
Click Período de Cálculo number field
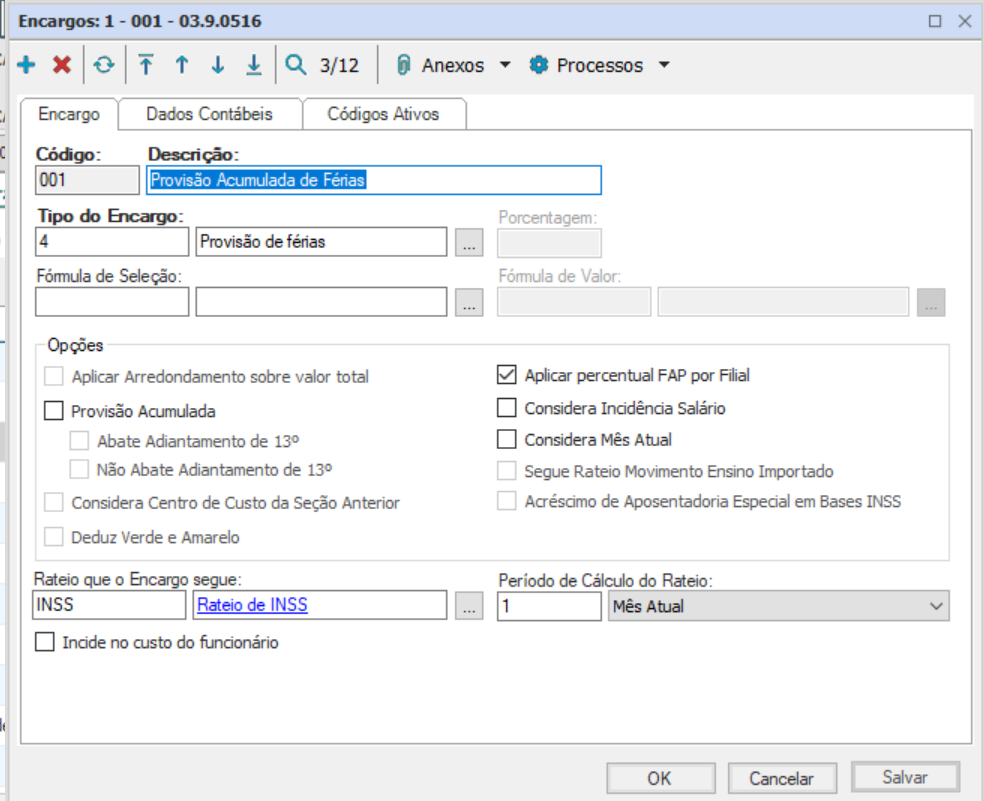(x=549, y=606)
